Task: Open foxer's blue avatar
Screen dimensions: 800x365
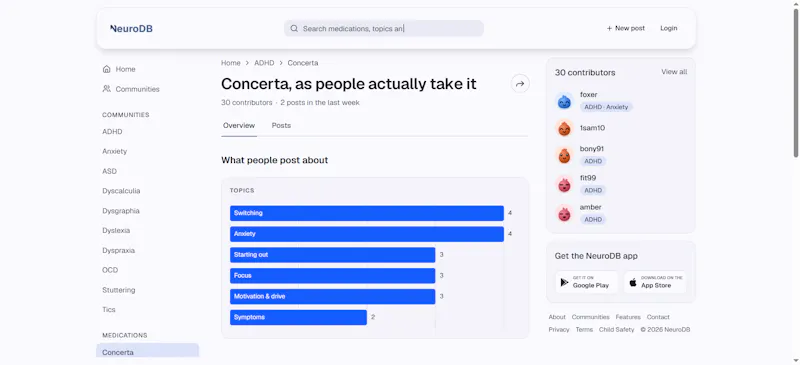Action: [564, 102]
